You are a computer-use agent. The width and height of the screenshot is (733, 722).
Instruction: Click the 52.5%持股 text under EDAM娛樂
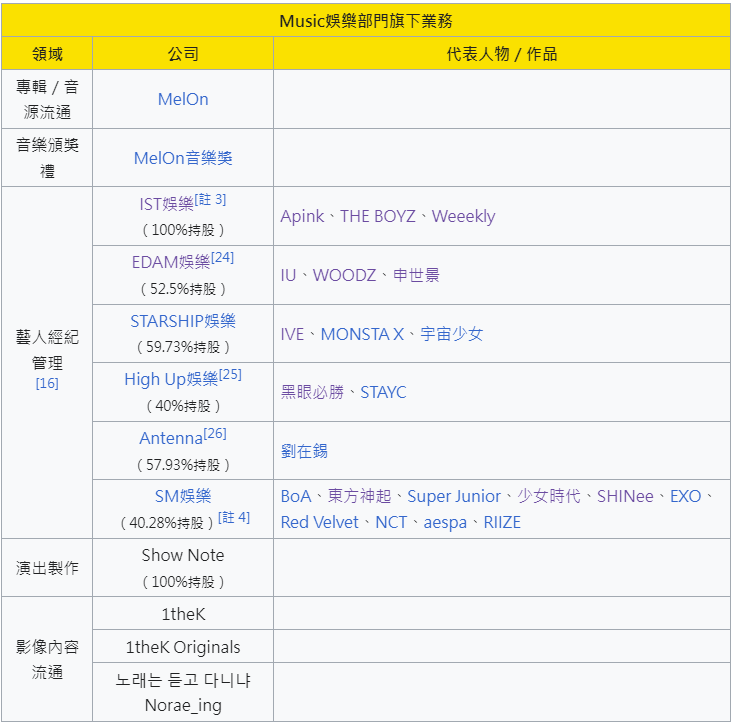(183, 289)
